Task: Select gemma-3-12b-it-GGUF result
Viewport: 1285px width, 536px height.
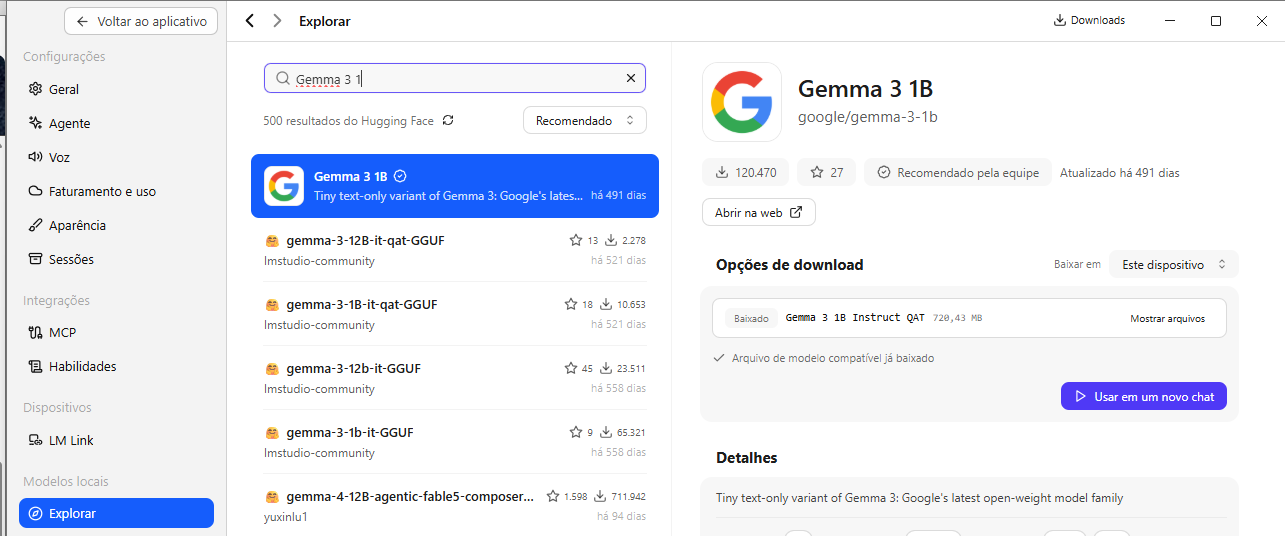Action: click(x=455, y=378)
